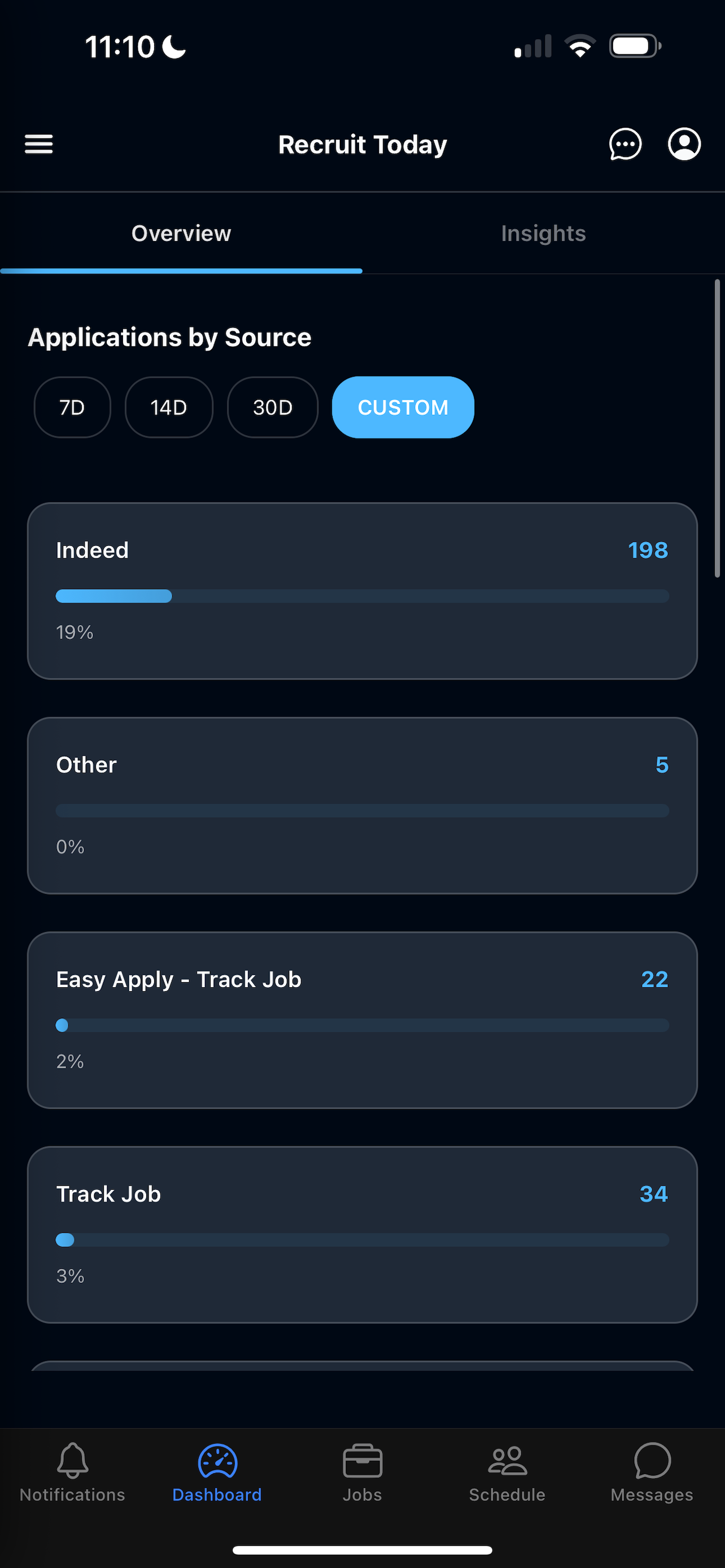Select Easy Apply - Track Job card

(x=362, y=1020)
